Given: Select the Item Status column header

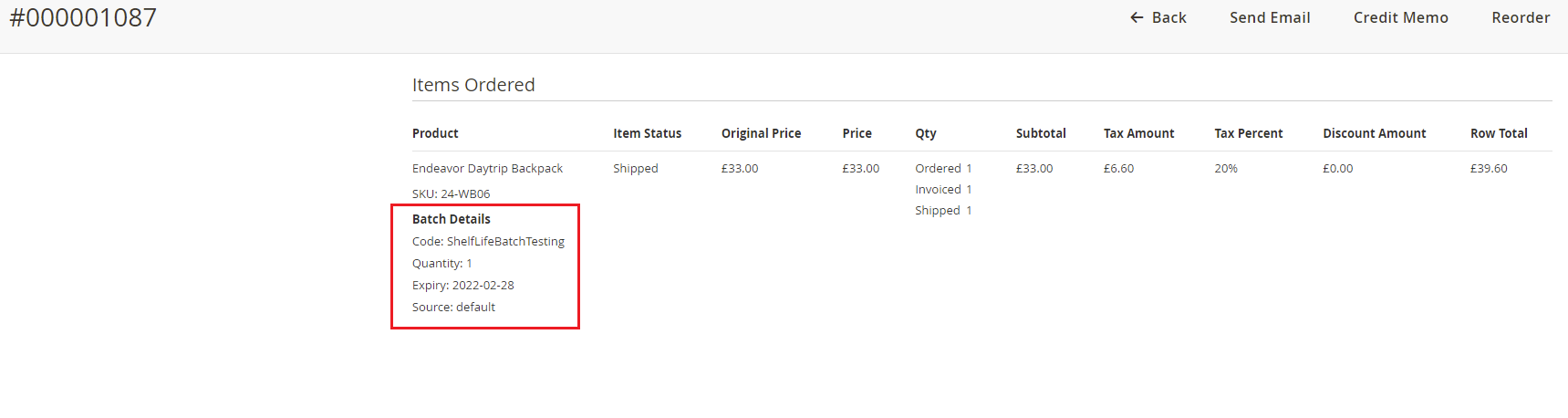Looking at the screenshot, I should [647, 133].
